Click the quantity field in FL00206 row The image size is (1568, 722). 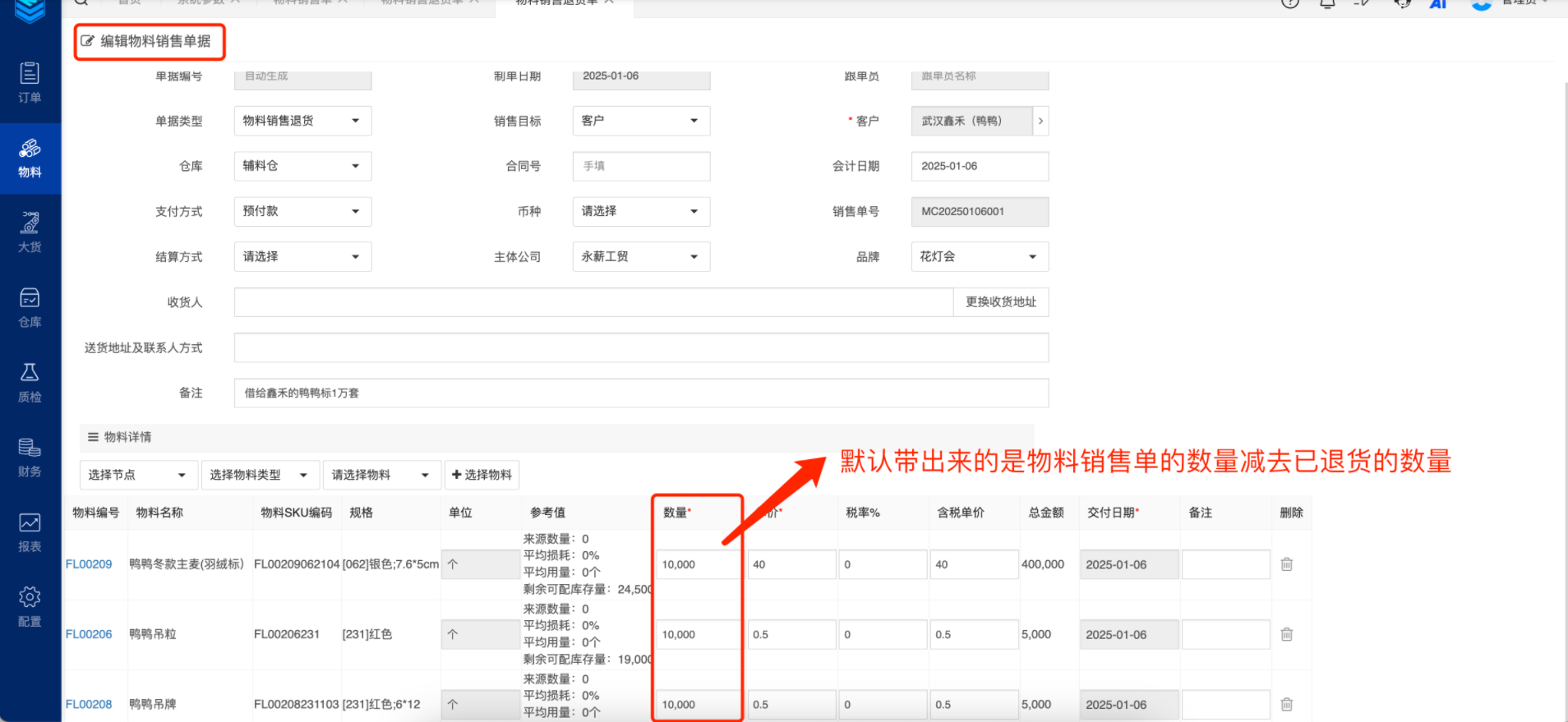pos(698,634)
